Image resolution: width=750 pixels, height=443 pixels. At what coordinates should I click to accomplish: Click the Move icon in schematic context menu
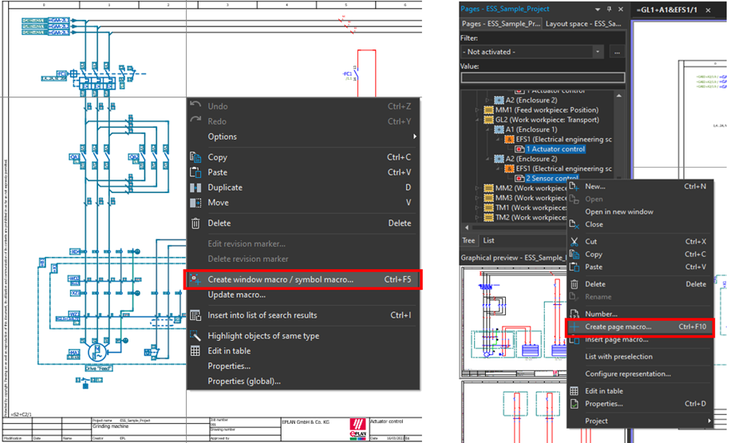tap(195, 203)
